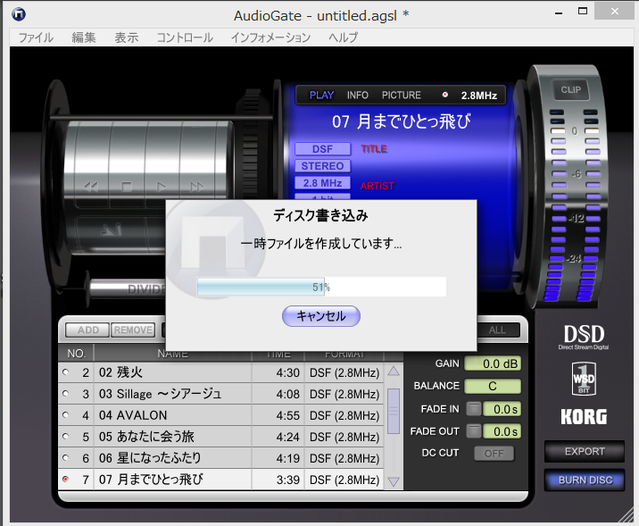This screenshot has height=526, width=639.
Task: Click the ARTIST label in display
Action: tap(377, 186)
